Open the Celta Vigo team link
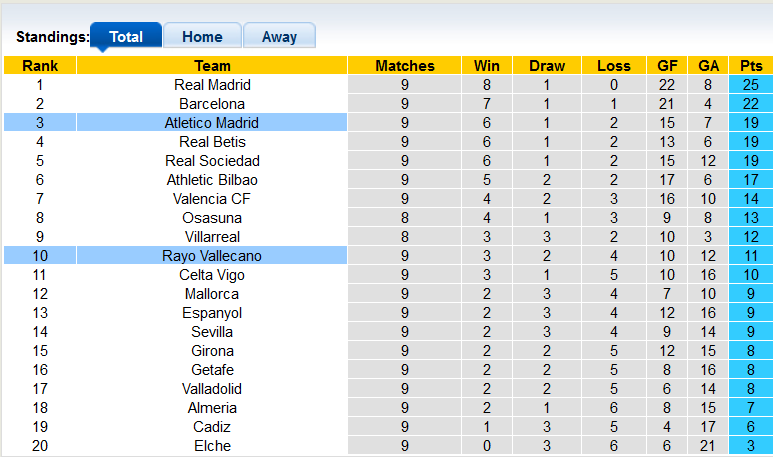Image resolution: width=773 pixels, height=457 pixels. pos(212,275)
